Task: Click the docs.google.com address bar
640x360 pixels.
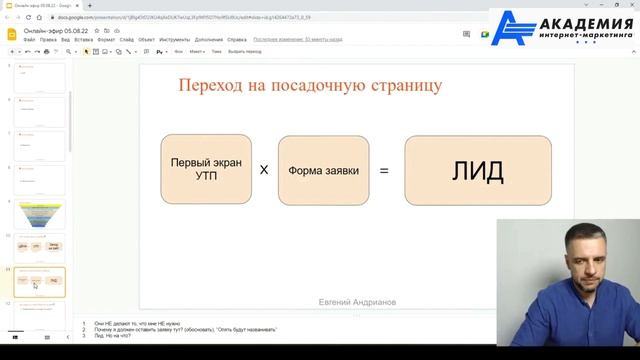Action: coord(184,18)
